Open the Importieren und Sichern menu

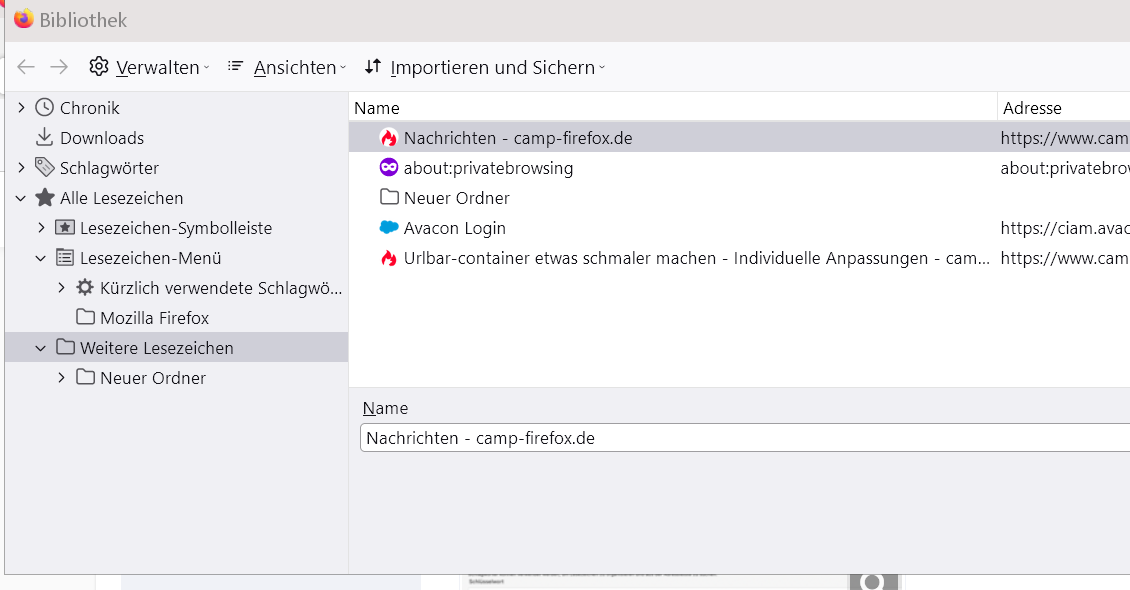(485, 68)
